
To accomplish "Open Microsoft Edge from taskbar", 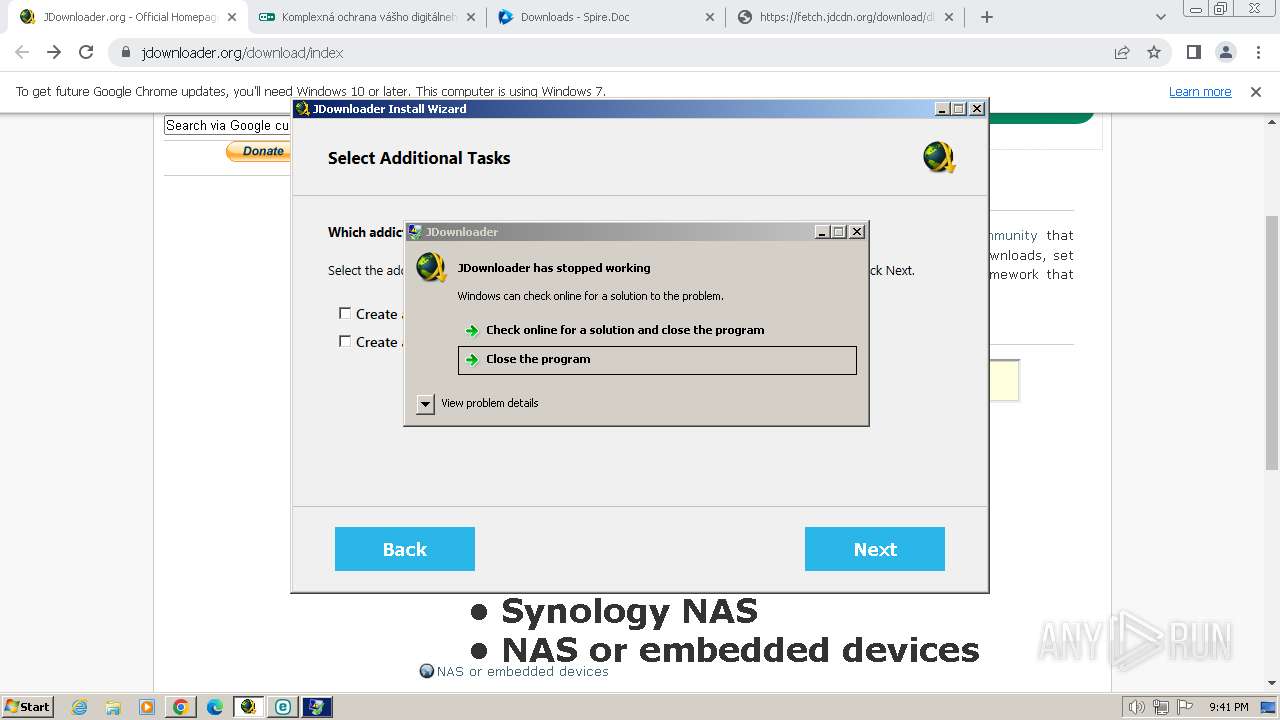I will tap(215, 707).
